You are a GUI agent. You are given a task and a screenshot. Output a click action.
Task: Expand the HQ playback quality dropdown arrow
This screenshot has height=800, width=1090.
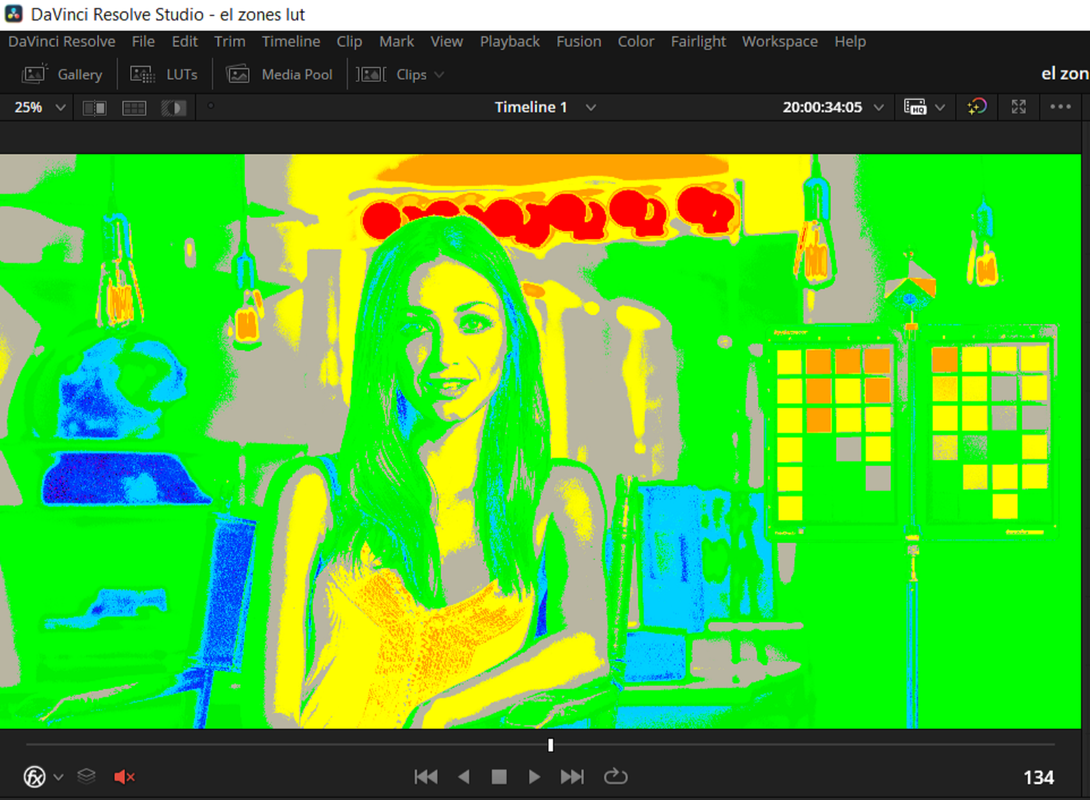(940, 108)
